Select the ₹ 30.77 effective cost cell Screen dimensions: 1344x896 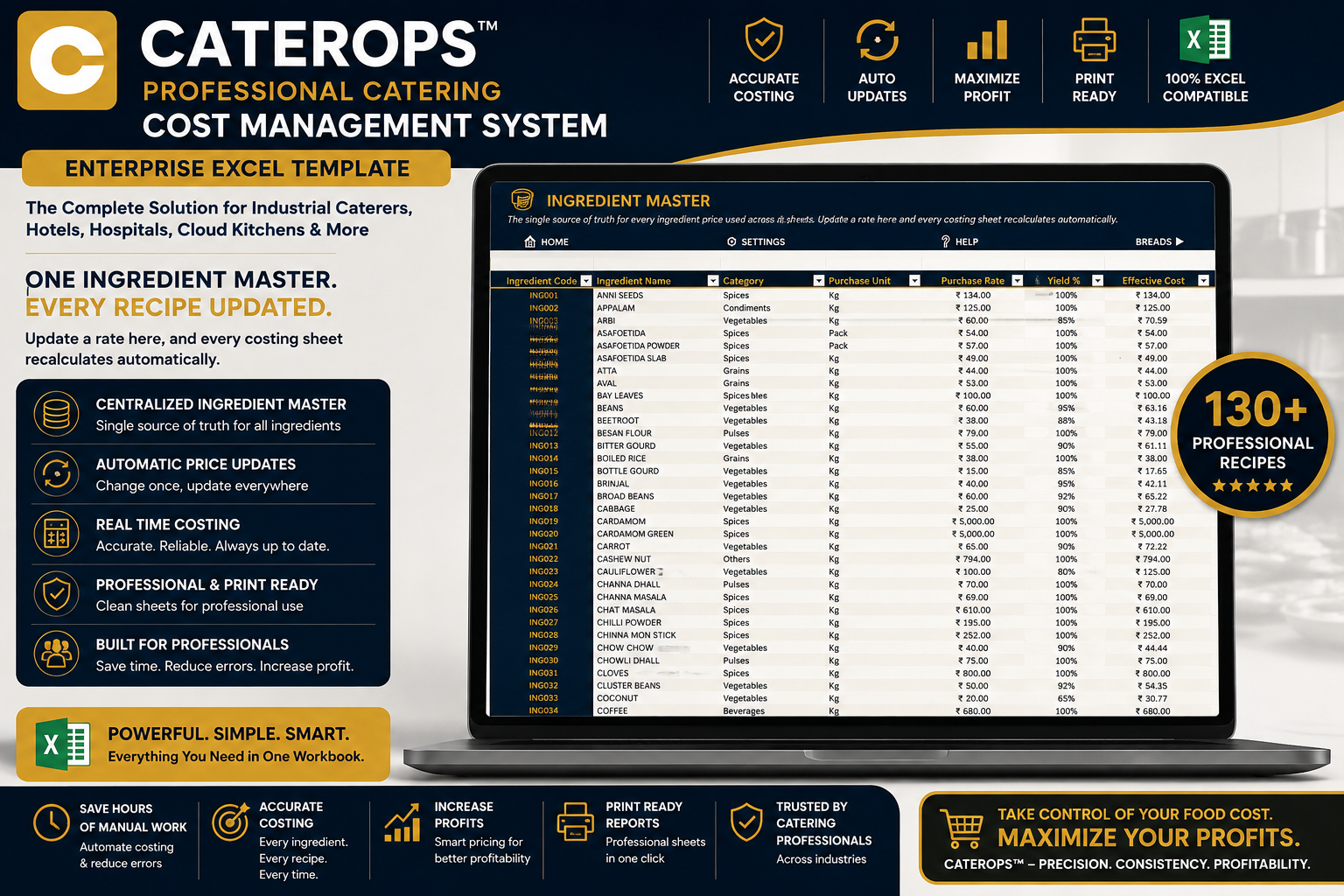[x=1152, y=698]
